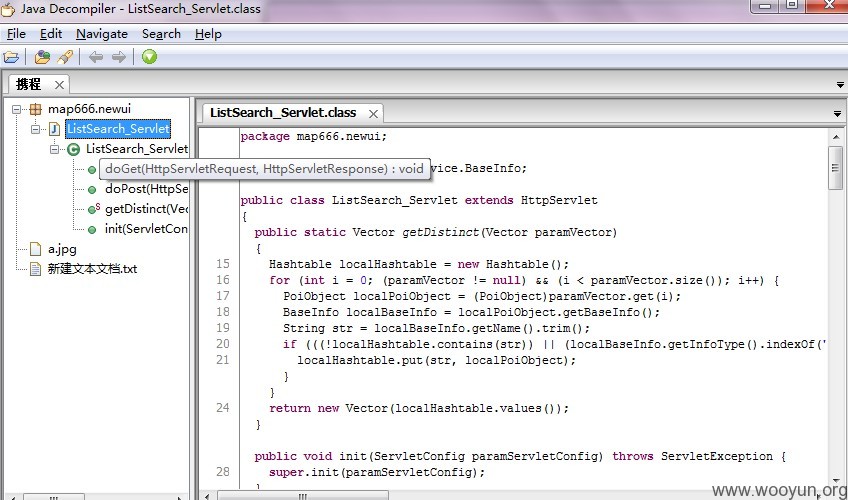Click 'super.init(paramServletConfig);' line
The width and height of the screenshot is (848, 500).
(377, 472)
